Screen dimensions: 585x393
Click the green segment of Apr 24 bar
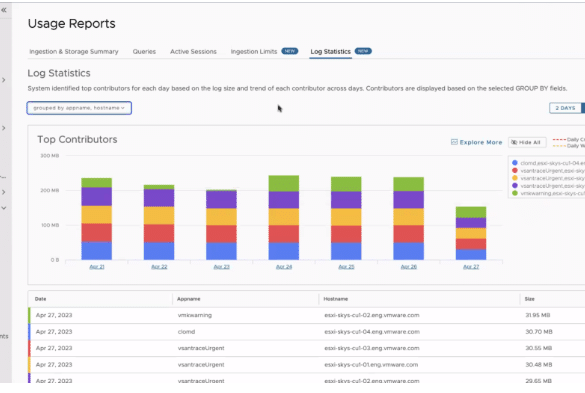click(284, 183)
